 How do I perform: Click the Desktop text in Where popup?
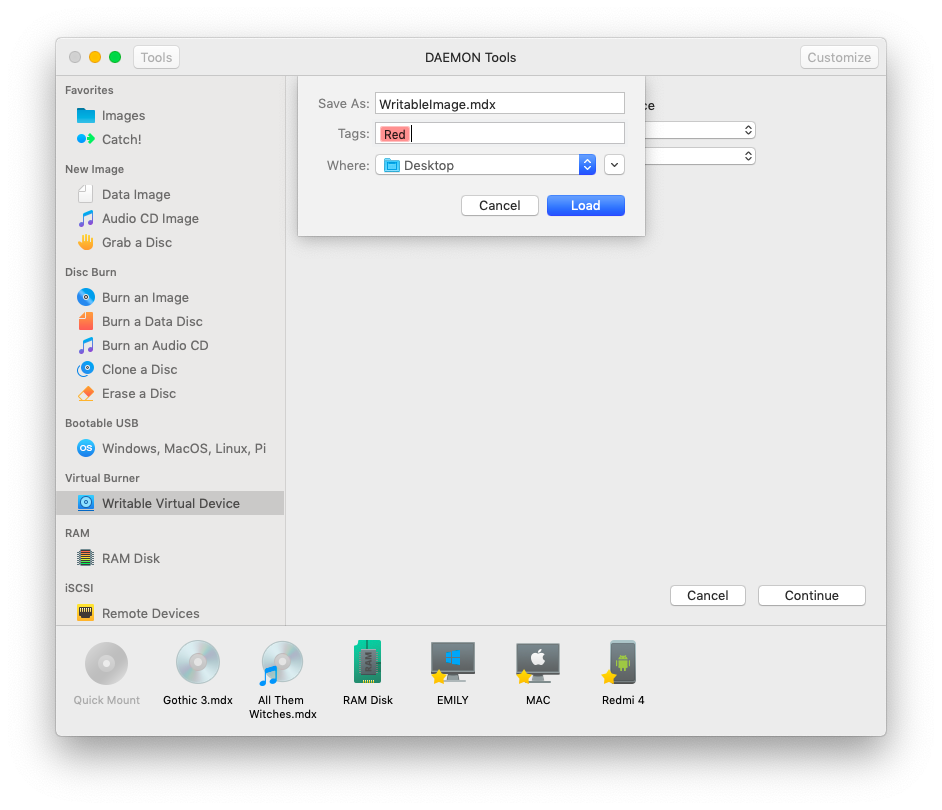(428, 165)
